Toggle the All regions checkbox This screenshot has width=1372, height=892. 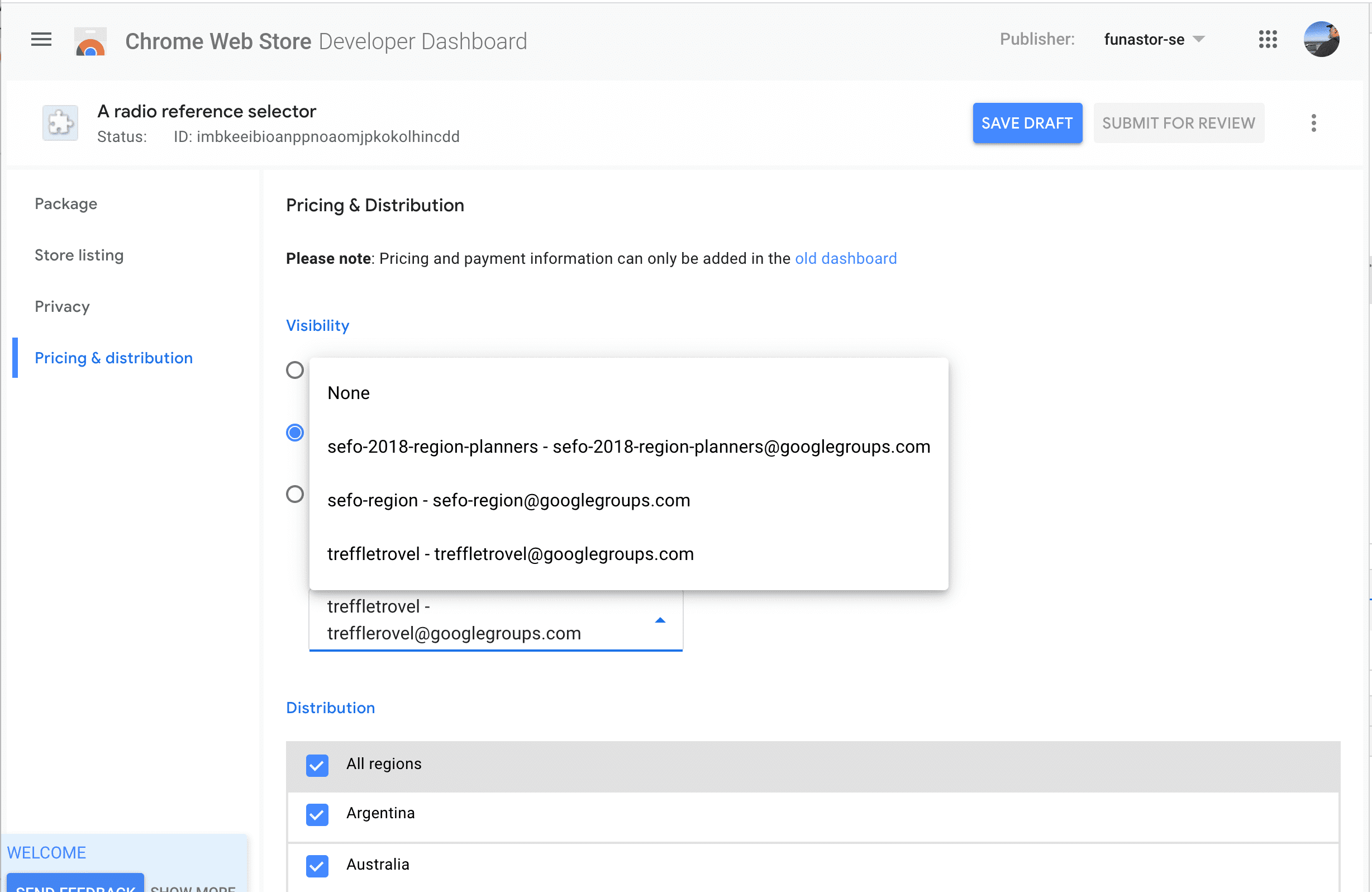(x=317, y=763)
